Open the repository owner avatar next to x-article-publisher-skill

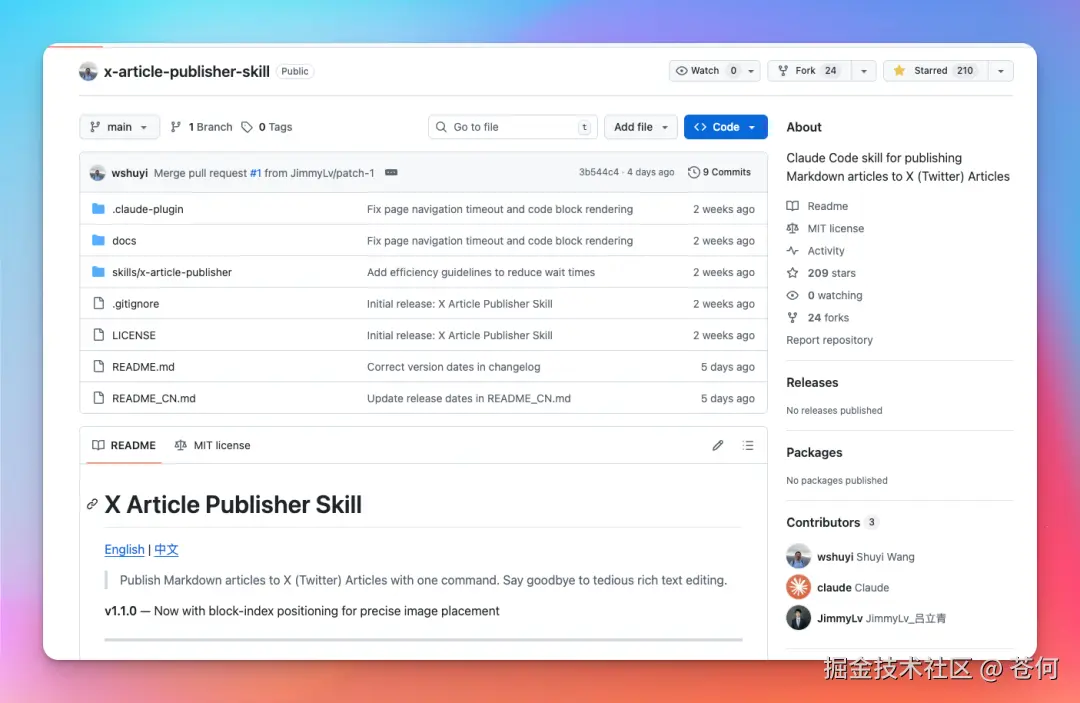pos(88,71)
